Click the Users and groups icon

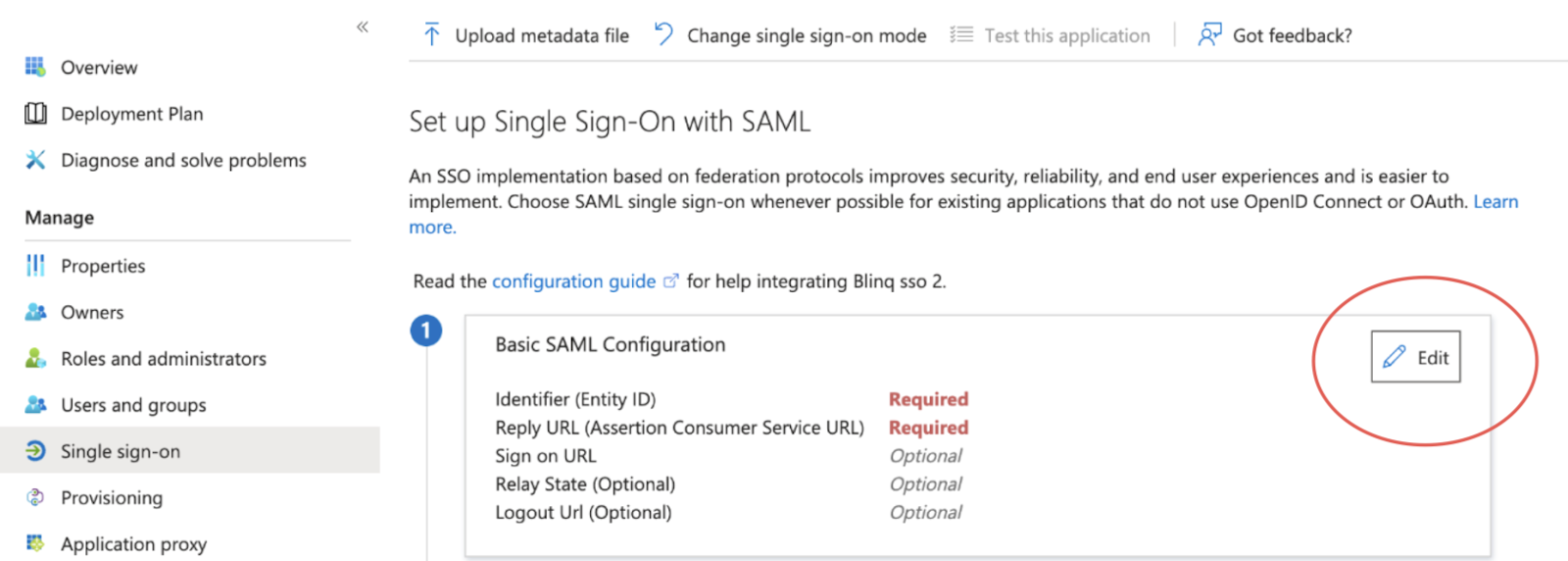35,404
